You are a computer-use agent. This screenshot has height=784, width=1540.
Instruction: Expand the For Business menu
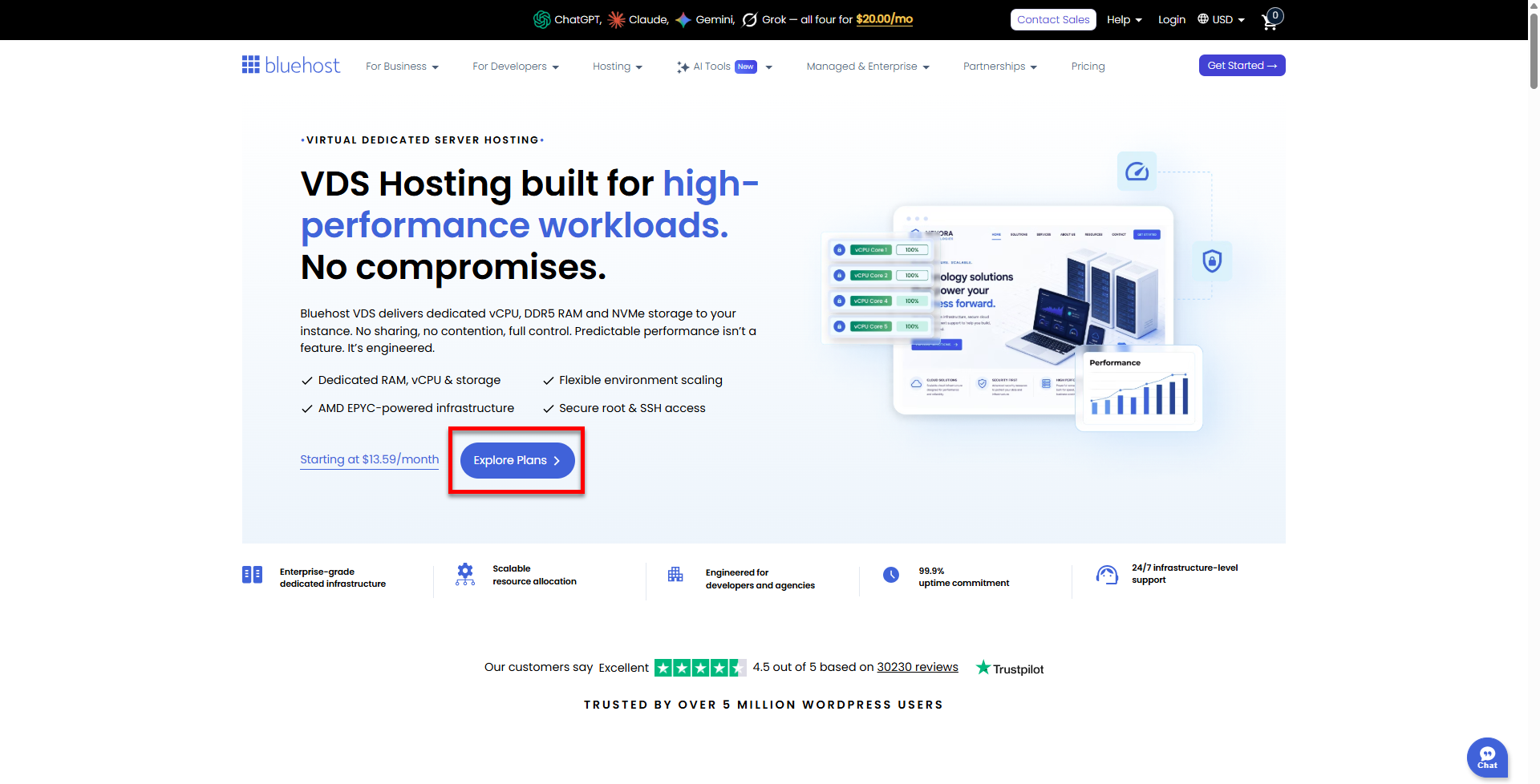pyautogui.click(x=402, y=67)
